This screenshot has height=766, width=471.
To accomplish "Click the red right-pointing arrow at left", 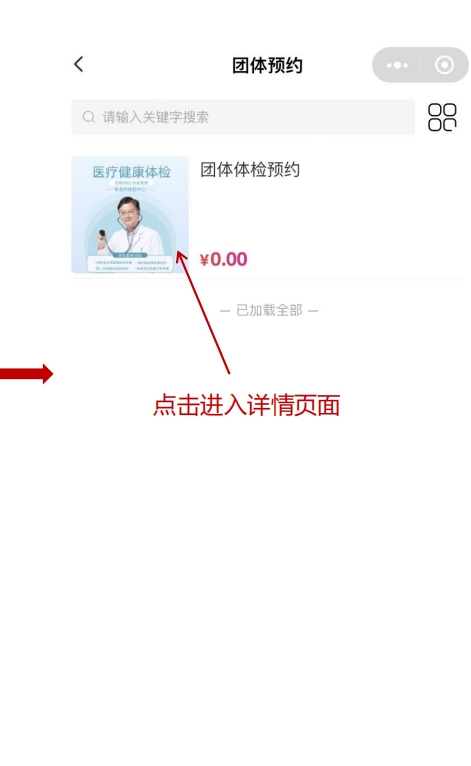I will tap(26, 374).
